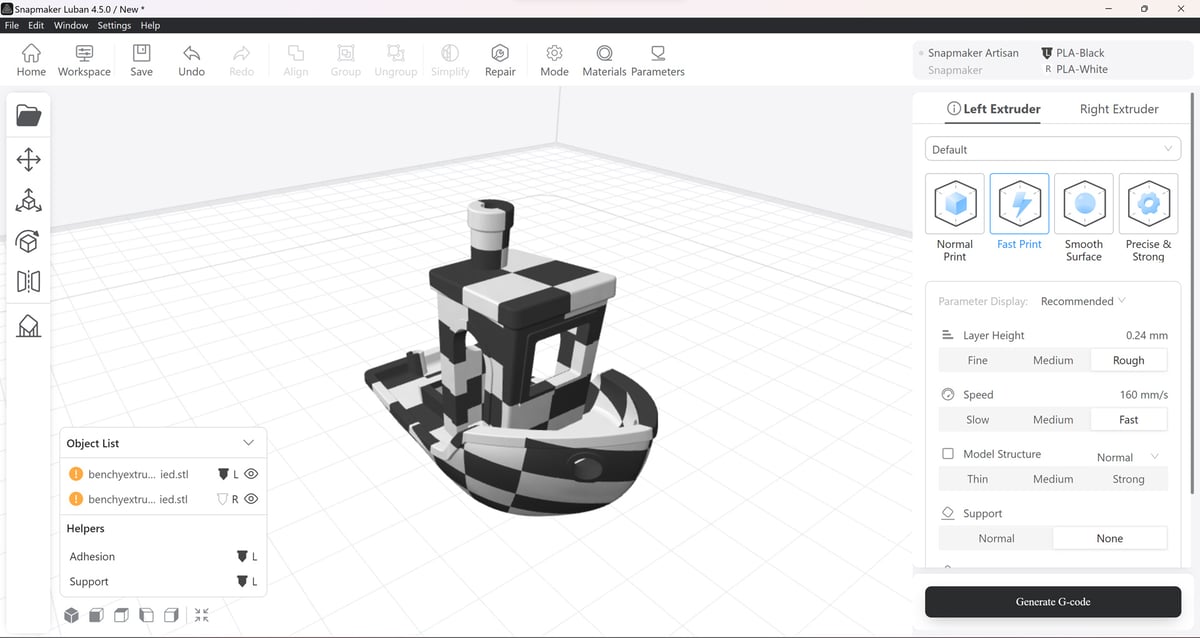Click the right panel vertical scrollbar

1192,293
